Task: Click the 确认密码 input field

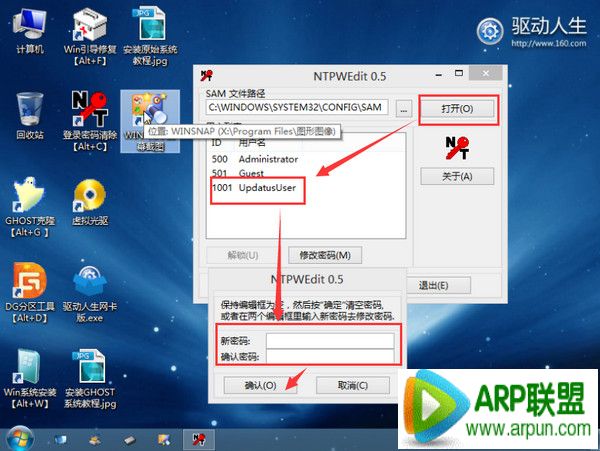Action: [x=330, y=357]
